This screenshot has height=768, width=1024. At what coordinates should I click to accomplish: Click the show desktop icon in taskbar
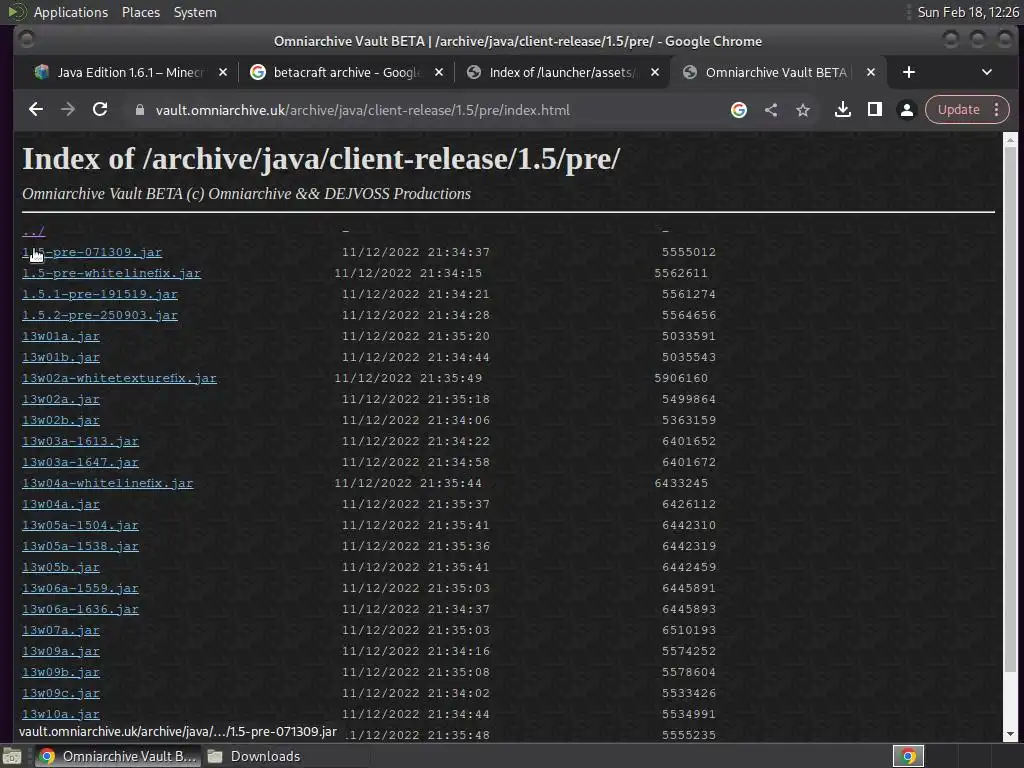tap(12, 756)
